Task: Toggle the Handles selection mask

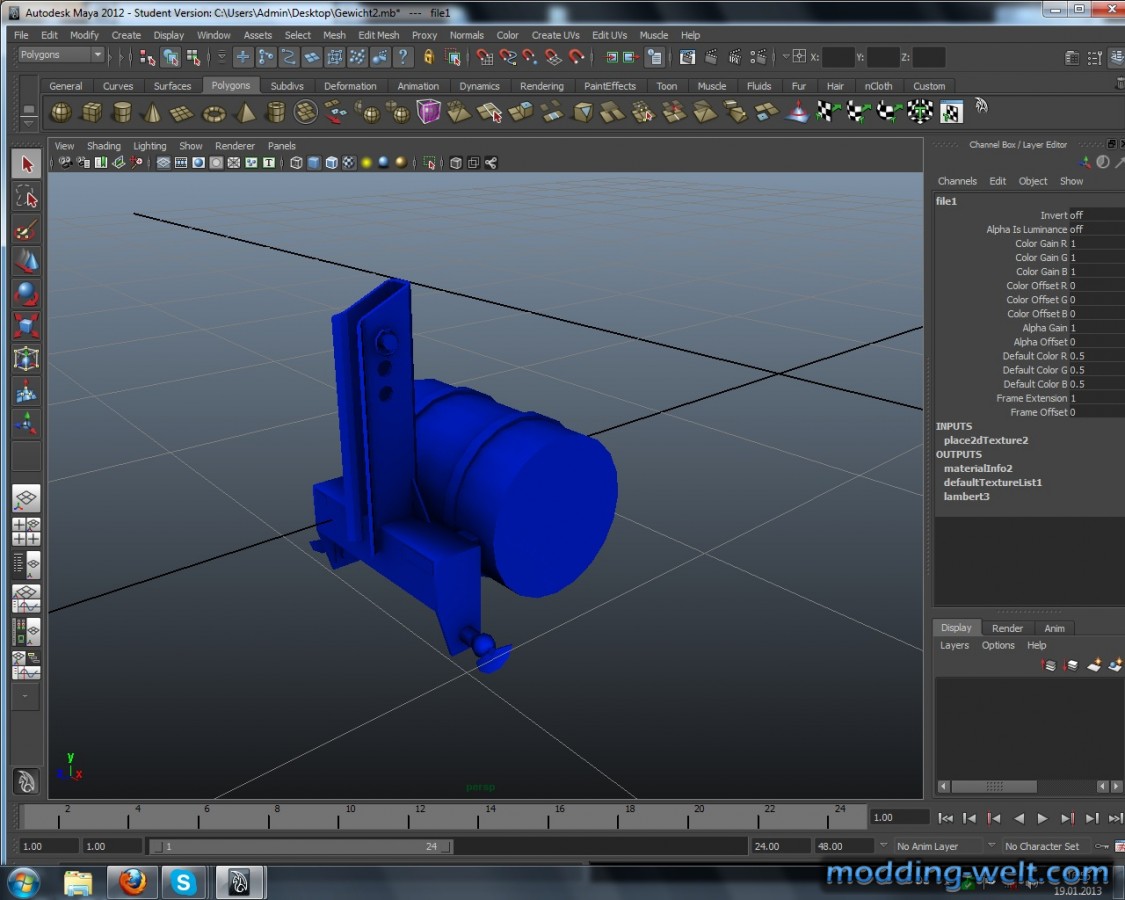Action: 243,57
